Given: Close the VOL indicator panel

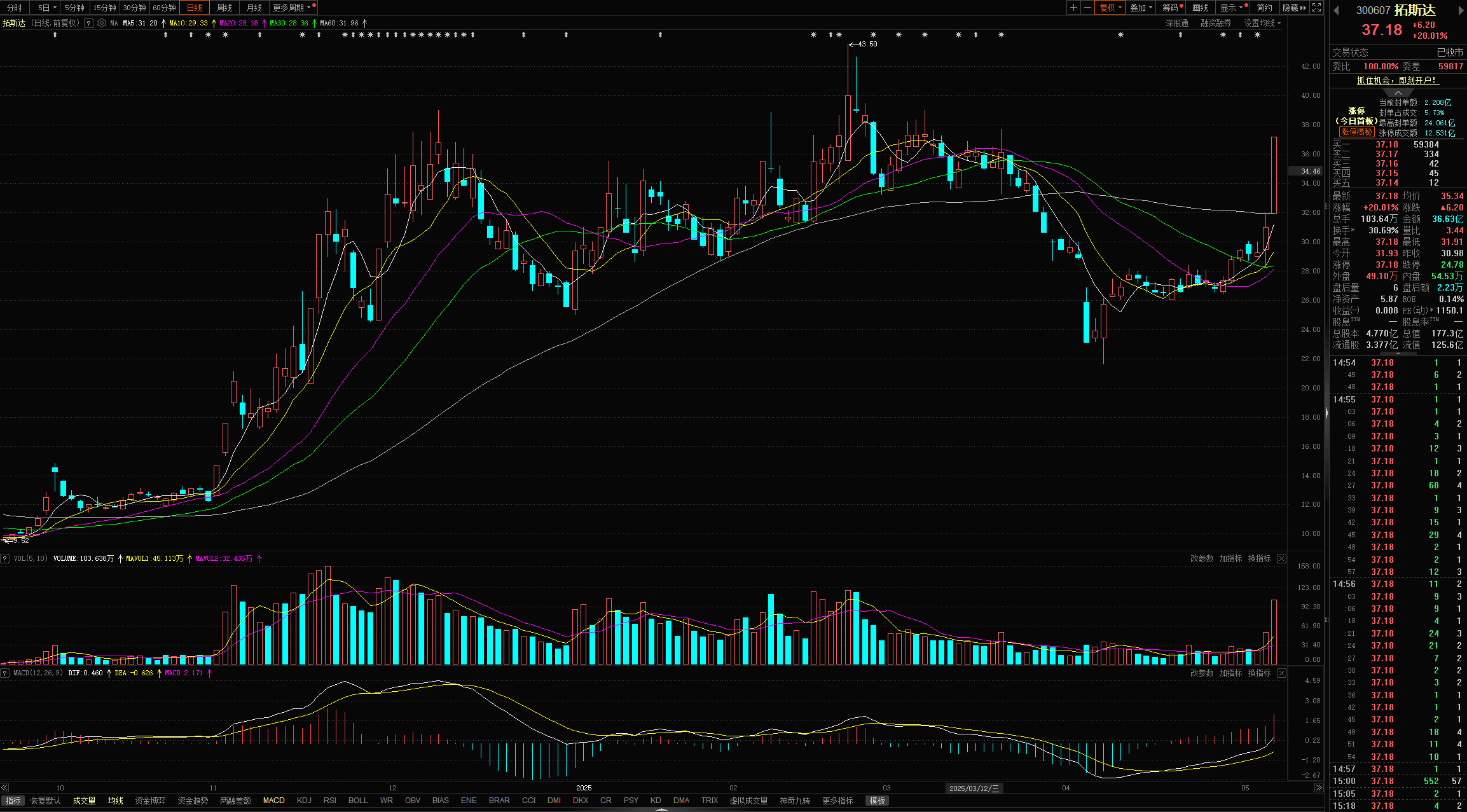Looking at the screenshot, I should pos(1281,558).
